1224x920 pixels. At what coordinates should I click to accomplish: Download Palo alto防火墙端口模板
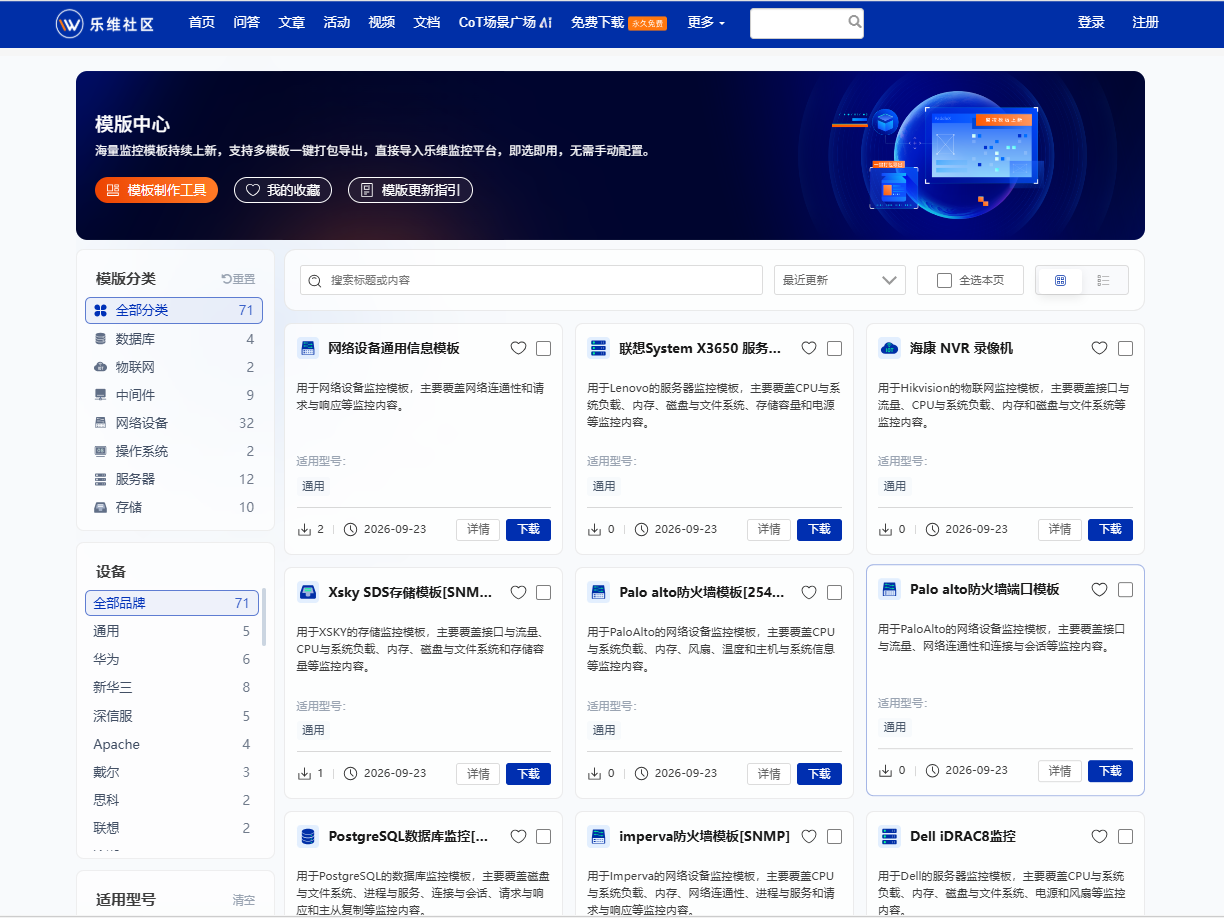[x=1110, y=771]
